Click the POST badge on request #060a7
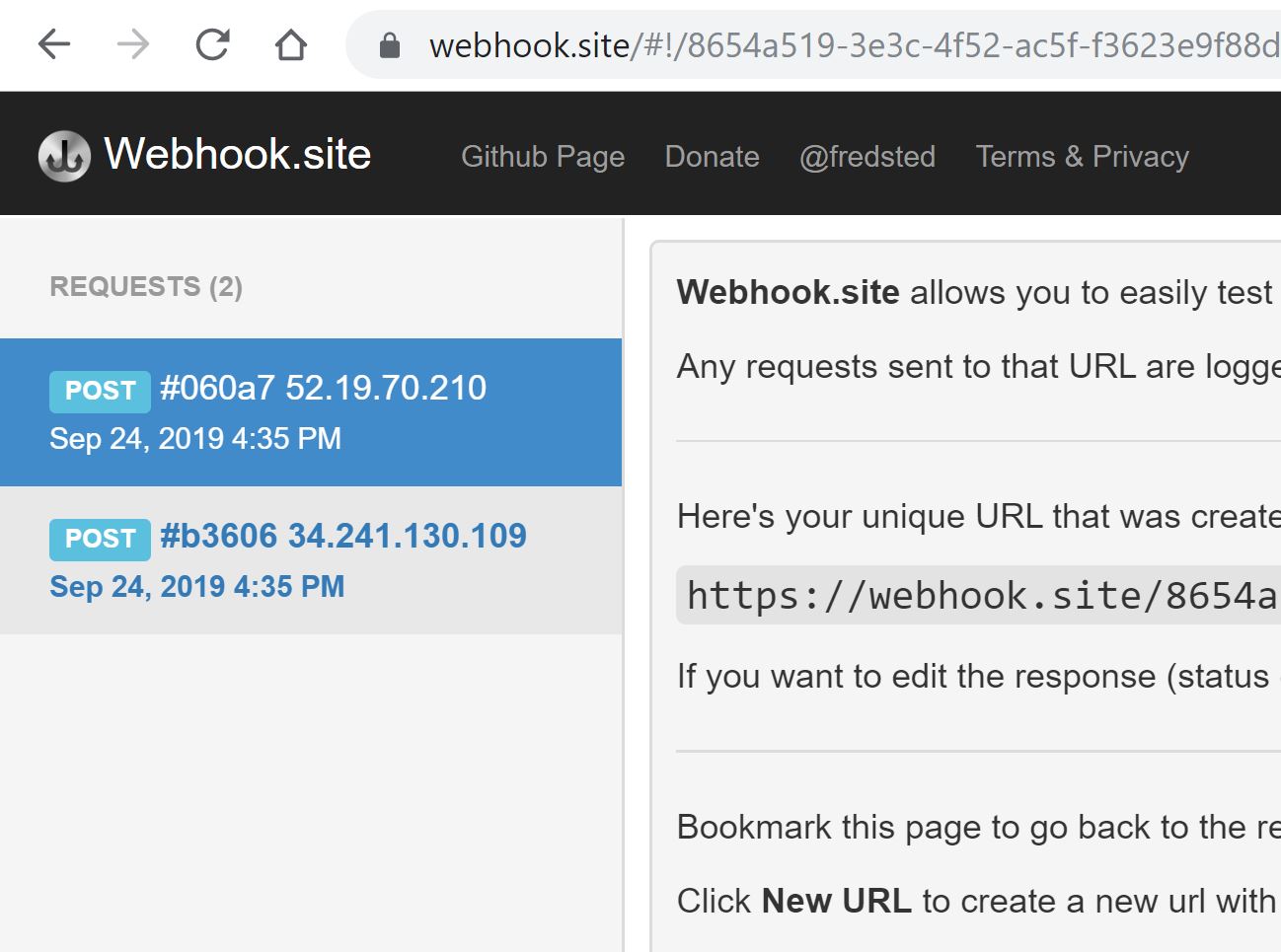Image resolution: width=1281 pixels, height=952 pixels. point(100,391)
